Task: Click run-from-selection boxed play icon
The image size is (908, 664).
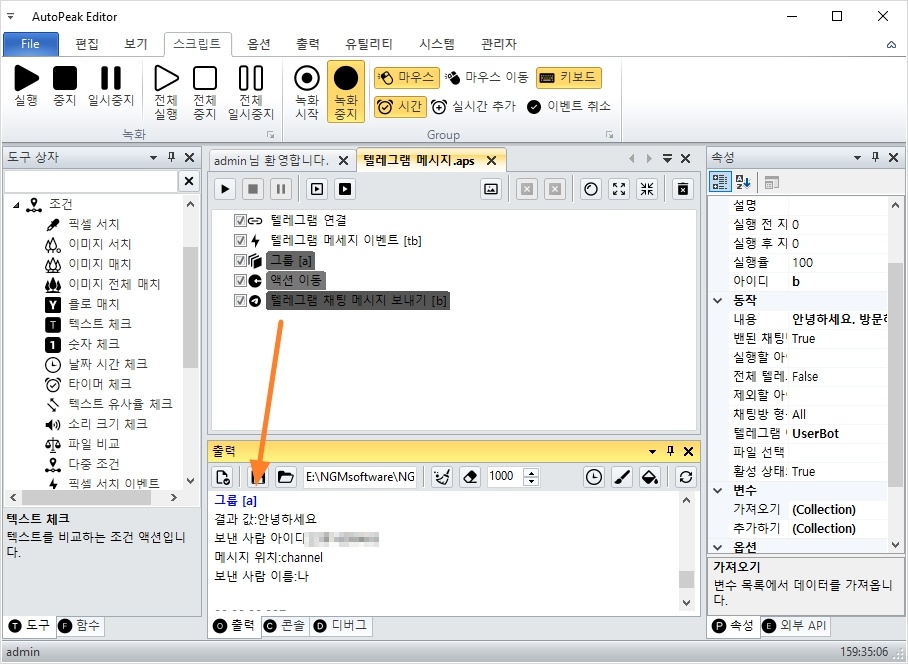Action: [317, 189]
